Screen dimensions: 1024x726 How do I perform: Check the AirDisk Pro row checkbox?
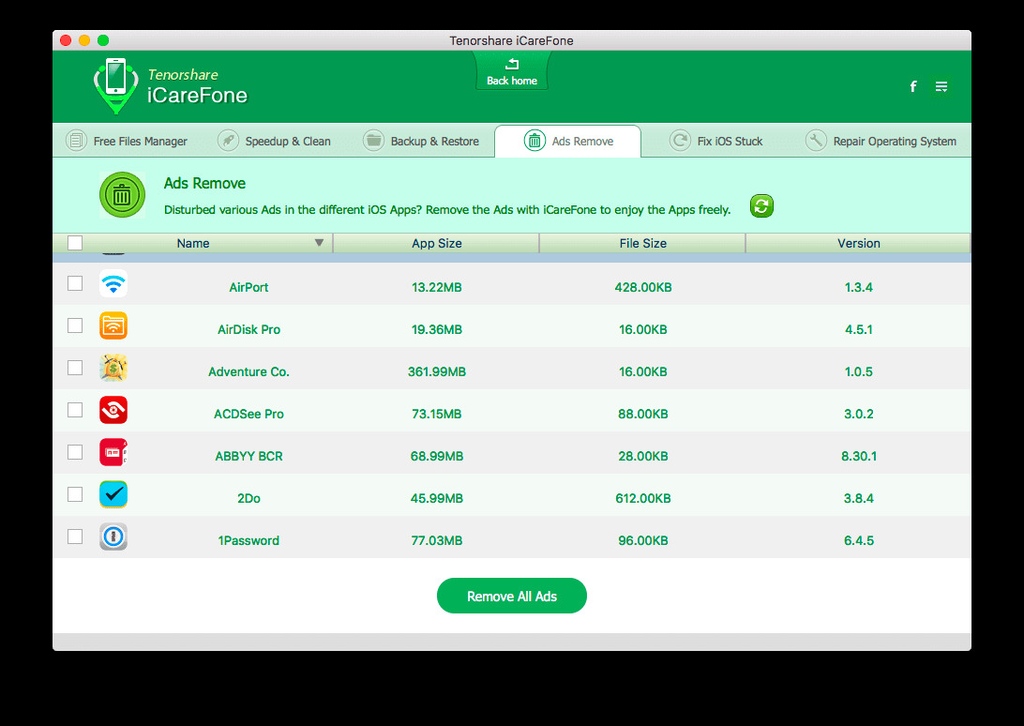pyautogui.click(x=75, y=325)
